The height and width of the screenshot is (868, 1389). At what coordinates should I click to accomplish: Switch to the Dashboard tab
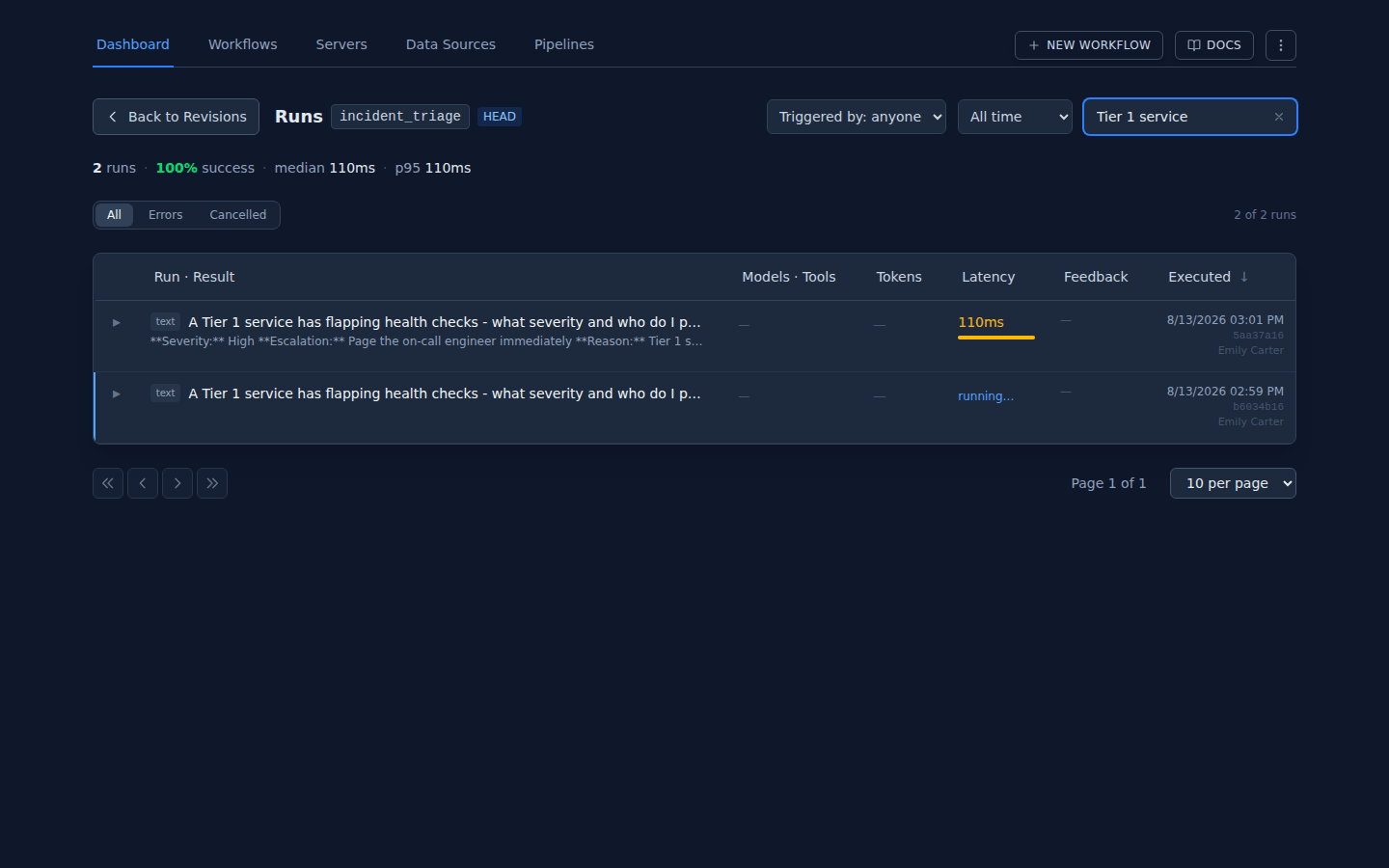(133, 44)
